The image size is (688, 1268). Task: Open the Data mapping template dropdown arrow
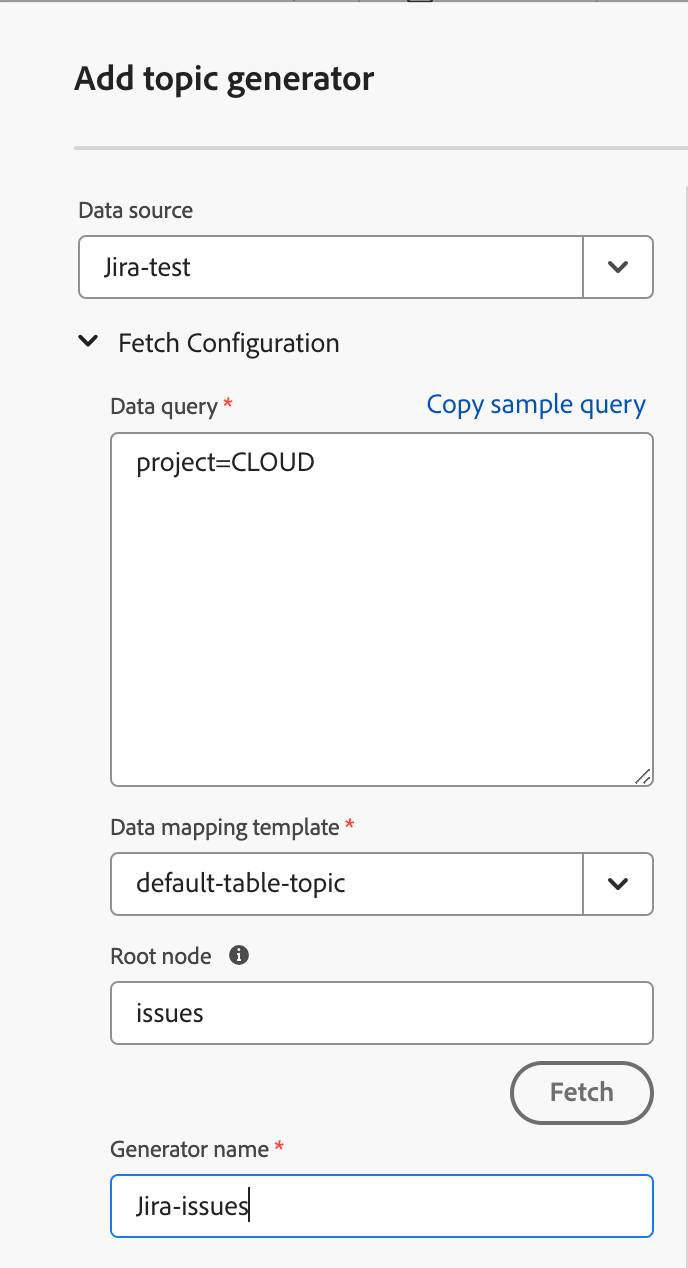(618, 883)
